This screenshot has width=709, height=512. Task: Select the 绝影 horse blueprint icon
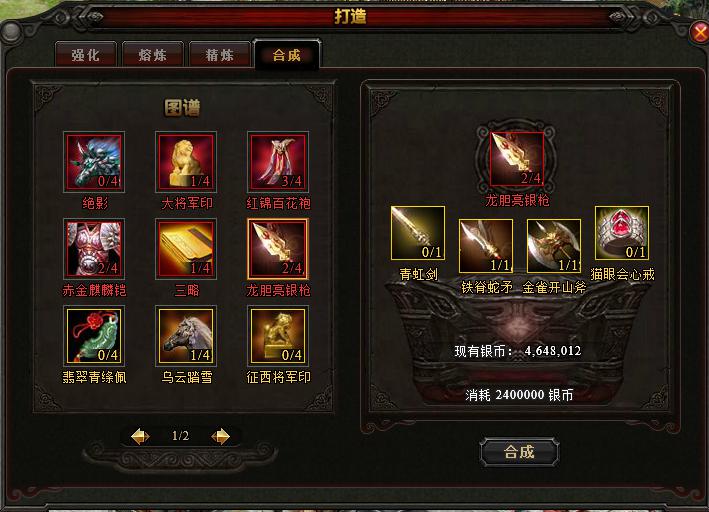tap(94, 162)
